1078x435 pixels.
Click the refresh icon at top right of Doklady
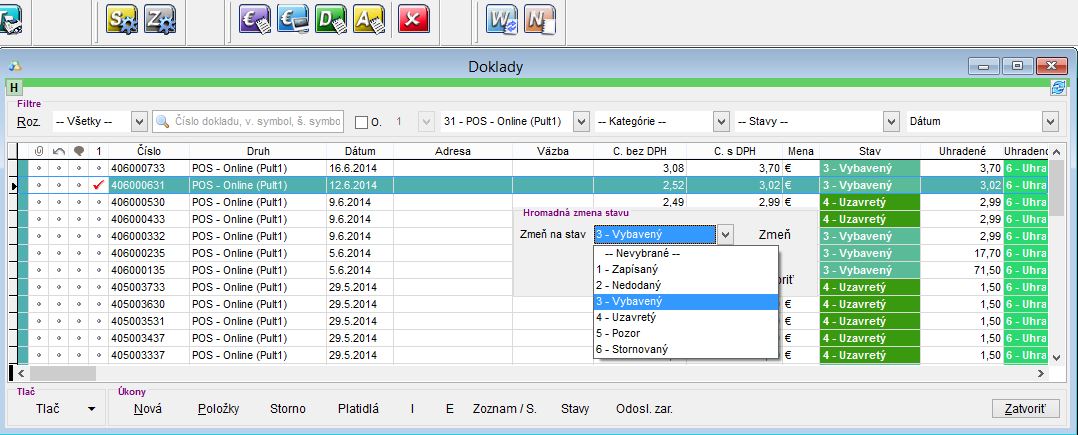point(1057,88)
